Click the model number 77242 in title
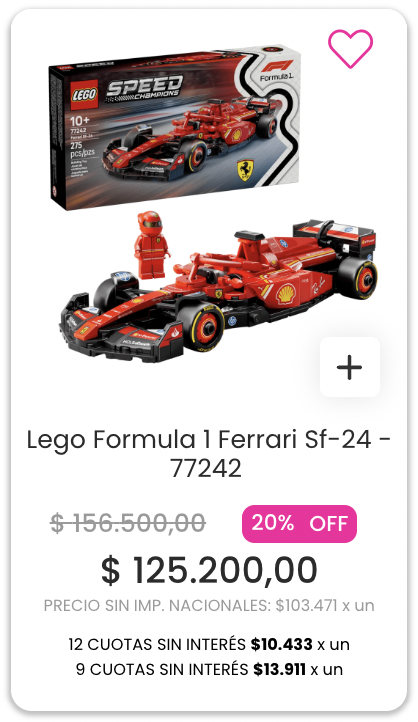Image resolution: width=418 pixels, height=722 pixels. click(206, 469)
